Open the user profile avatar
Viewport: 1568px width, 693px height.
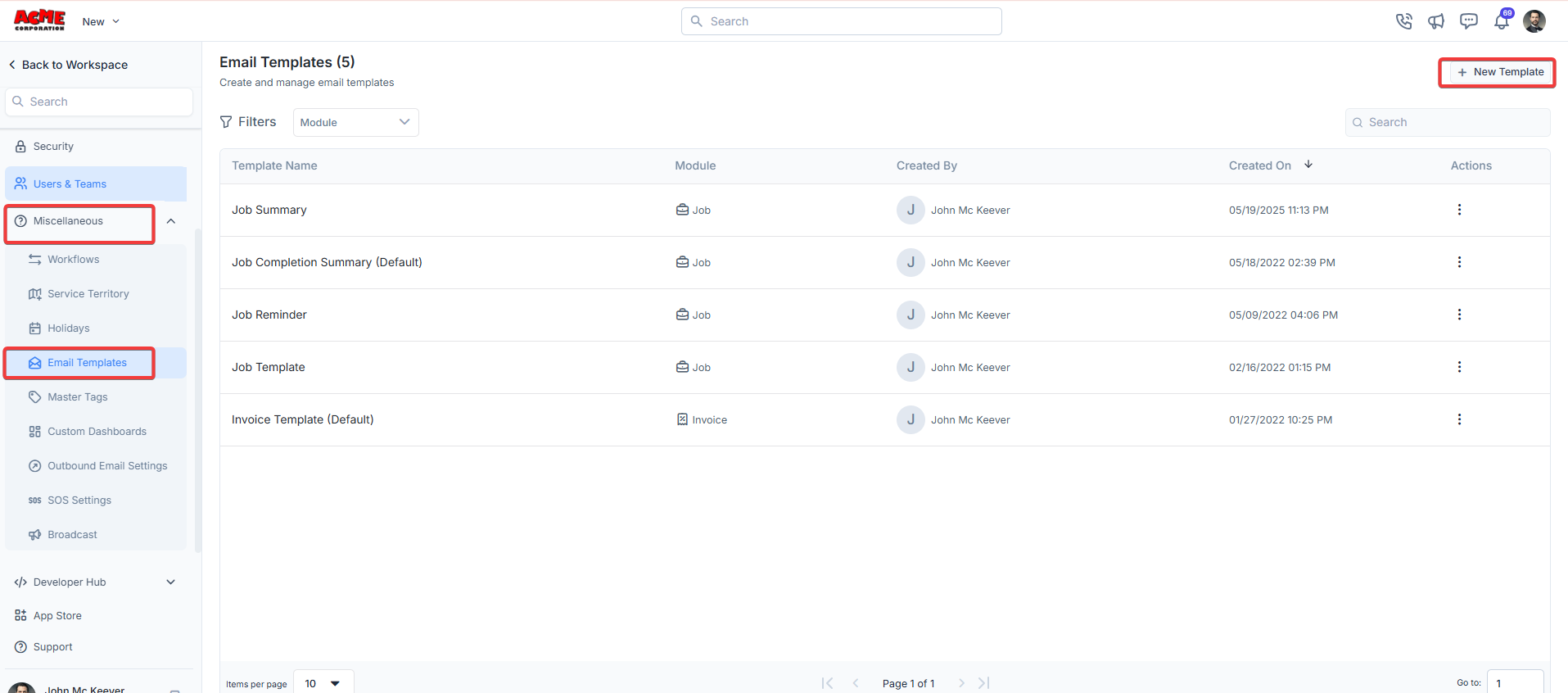(x=1534, y=21)
